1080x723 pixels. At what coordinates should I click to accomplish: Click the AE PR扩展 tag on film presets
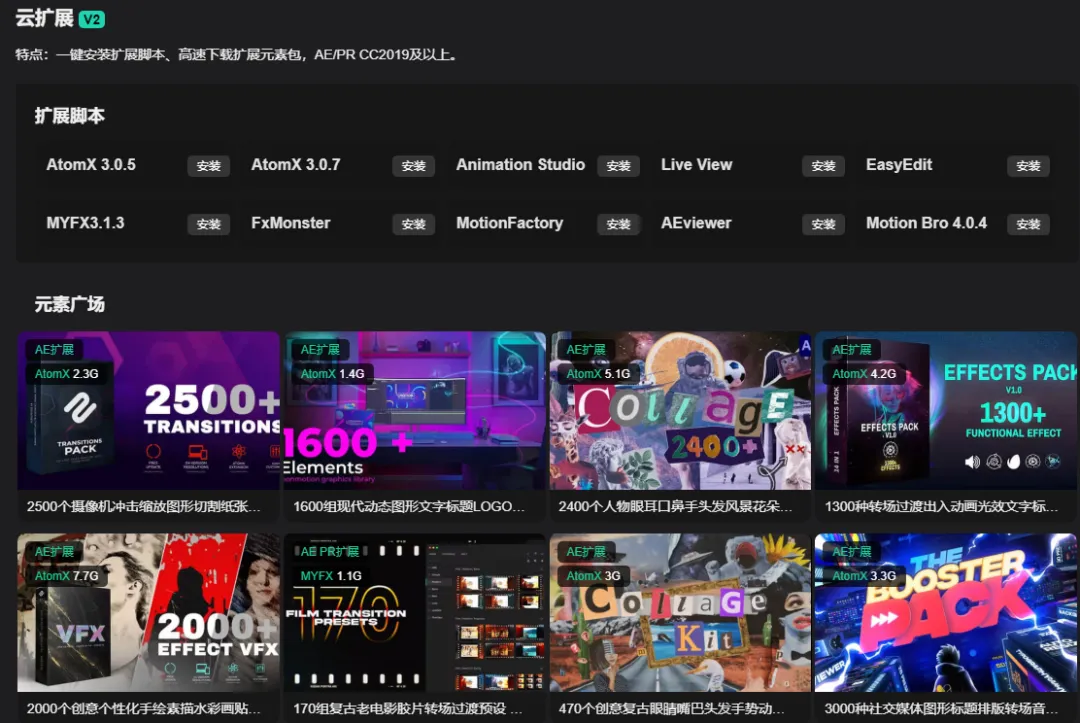click(329, 552)
